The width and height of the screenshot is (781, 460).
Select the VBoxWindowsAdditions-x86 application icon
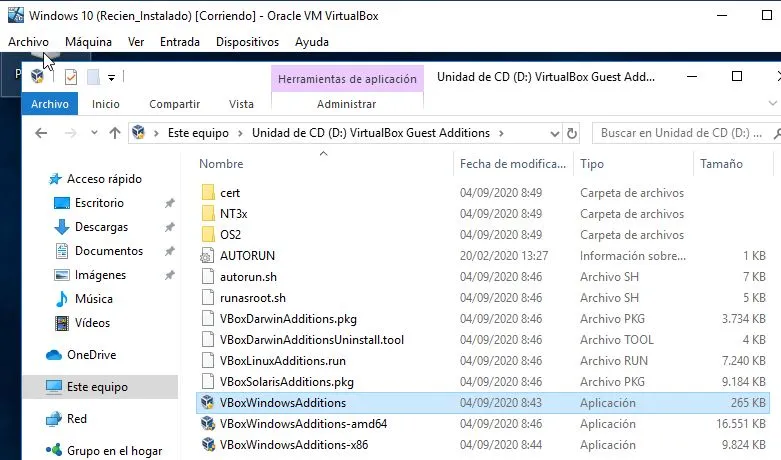[207, 444]
